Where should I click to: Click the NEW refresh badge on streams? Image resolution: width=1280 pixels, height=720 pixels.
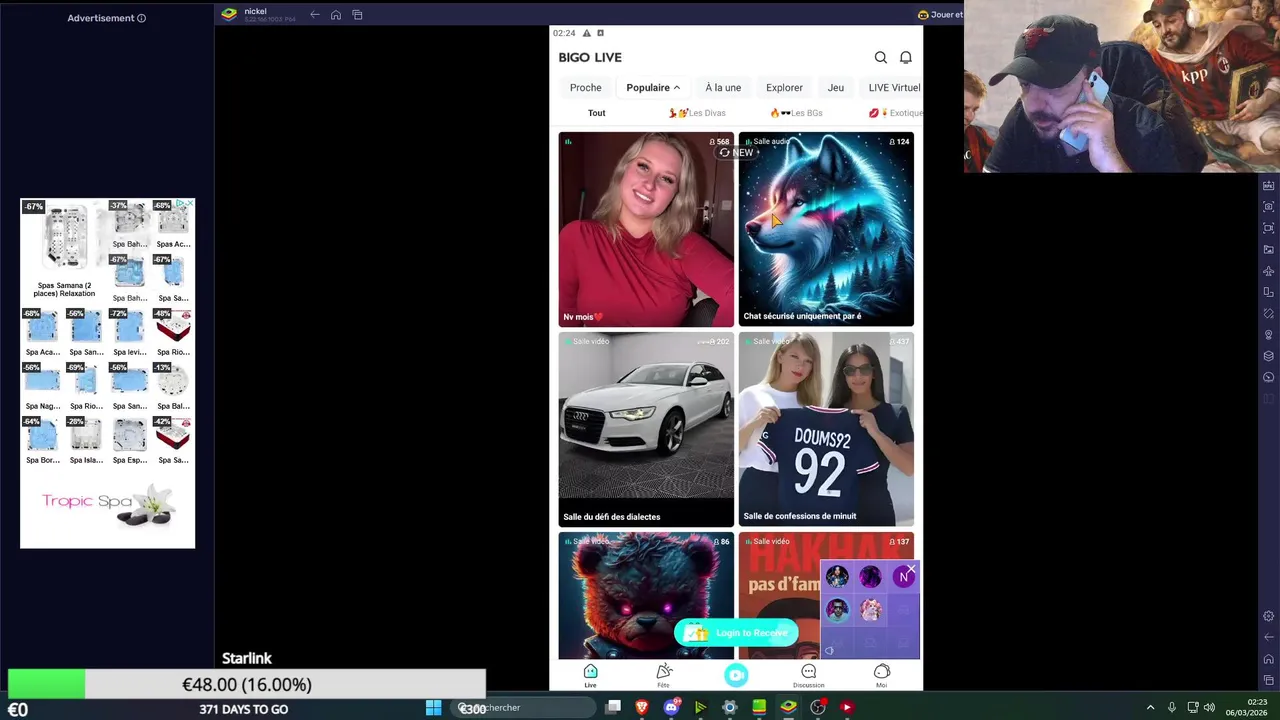coord(736,153)
